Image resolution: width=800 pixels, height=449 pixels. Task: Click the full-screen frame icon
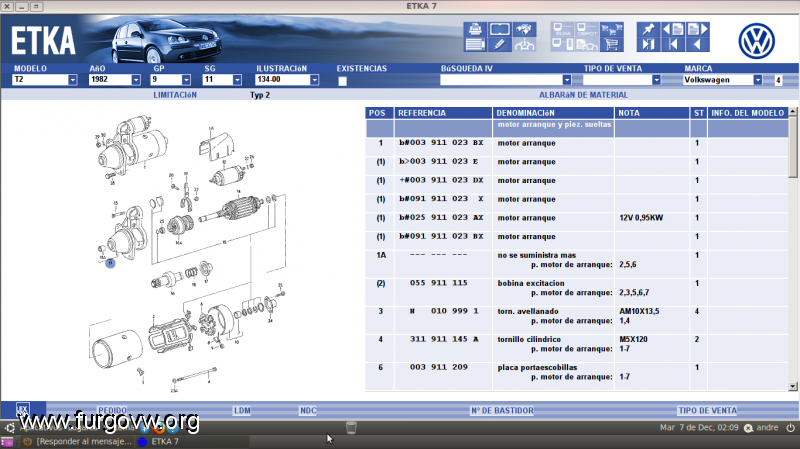coord(499,29)
